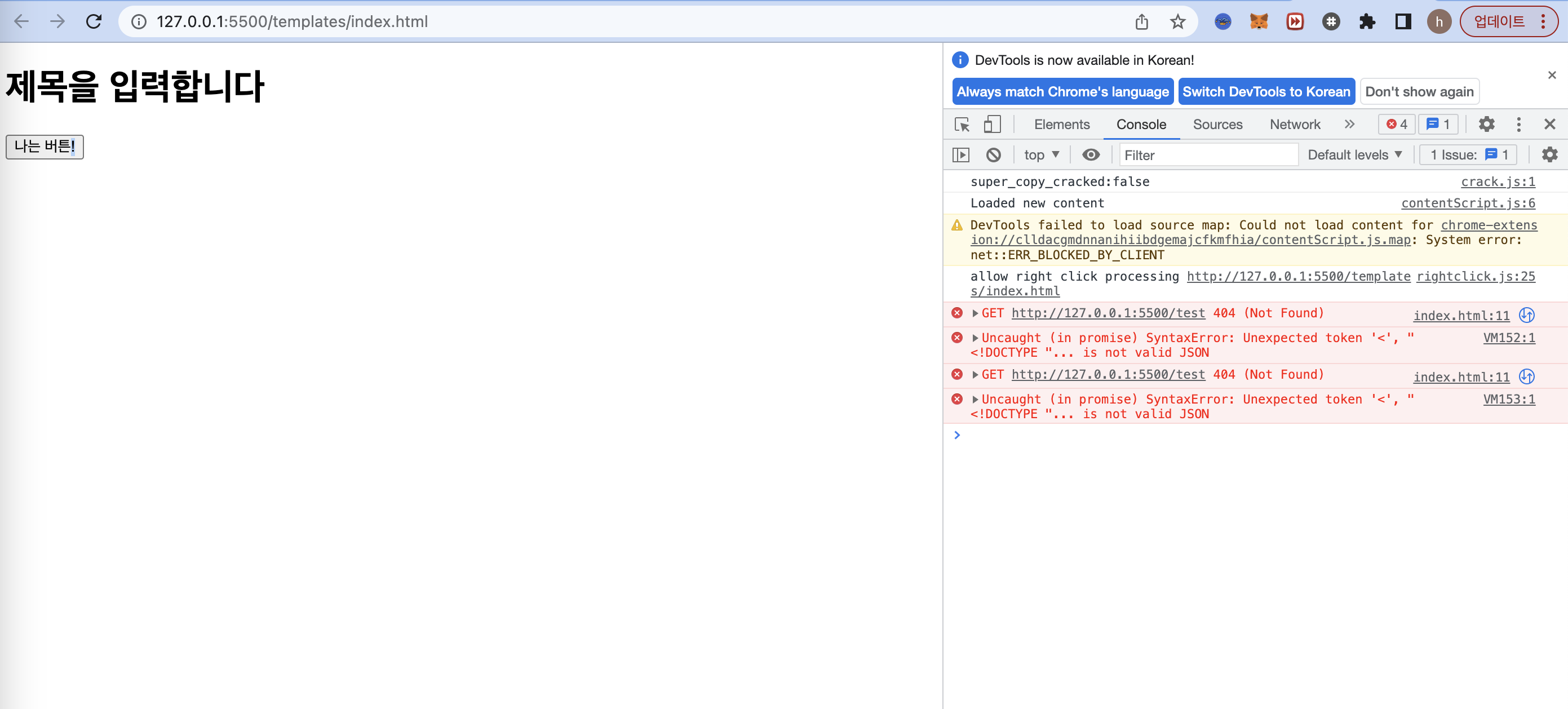Click the 업데이트 update button
1568x709 pixels.
pyautogui.click(x=1508, y=22)
